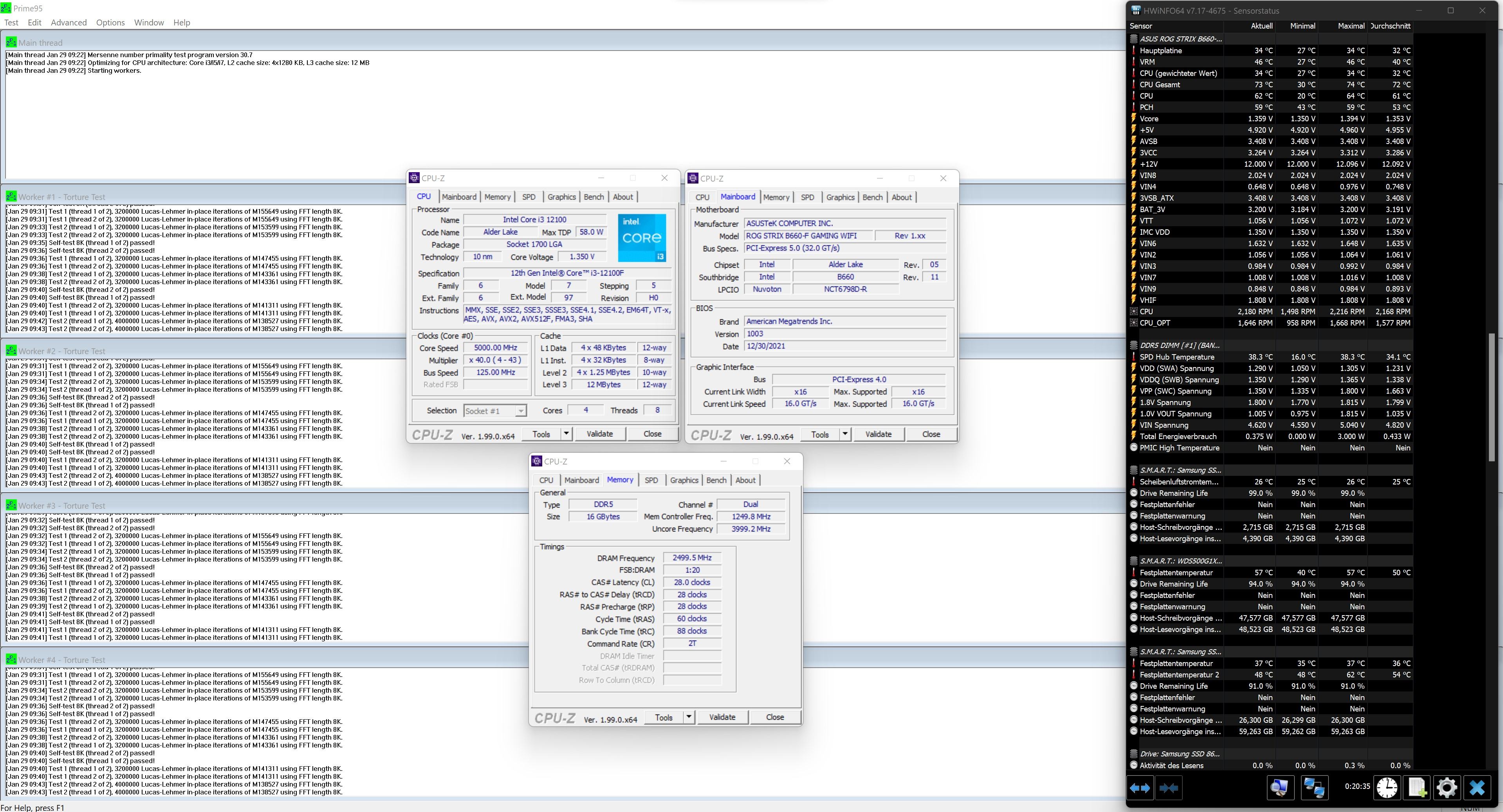Select the SPD Hub Temperature row
This screenshot has height=812, width=1503.
point(1271,357)
